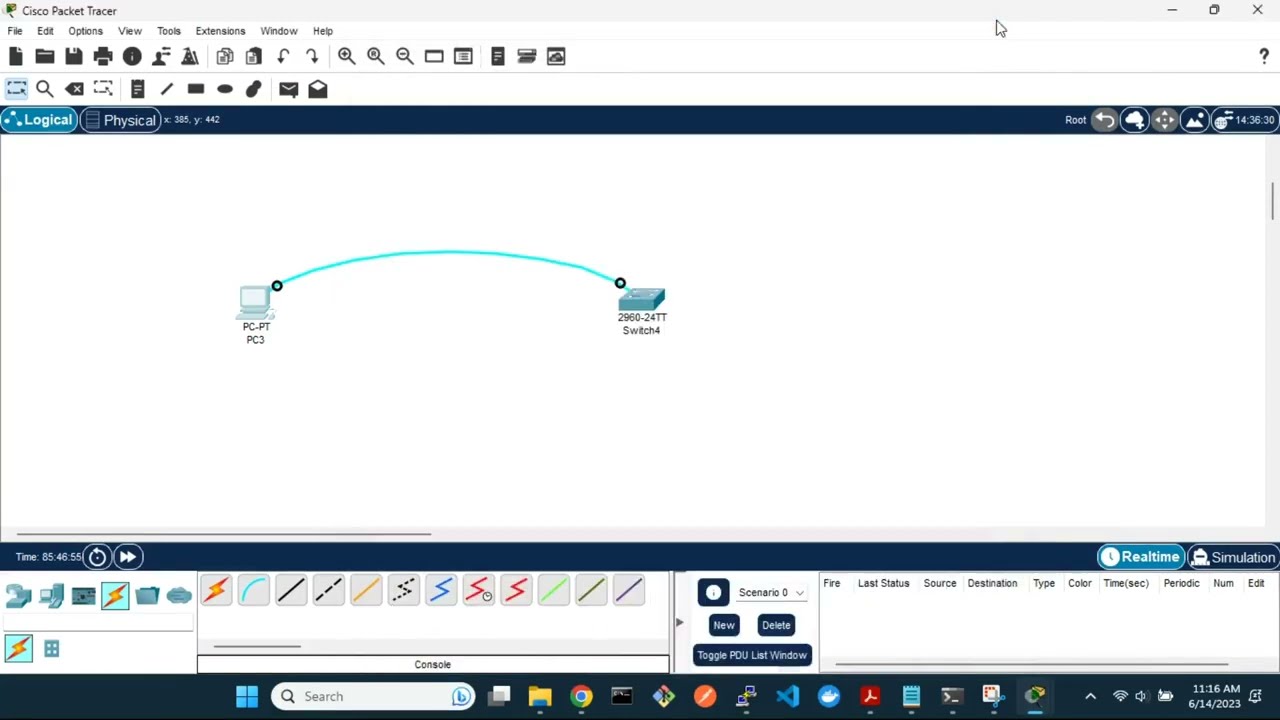Screen dimensions: 1280x720
Task: Open Google Chrome from the taskbar
Action: [581, 696]
